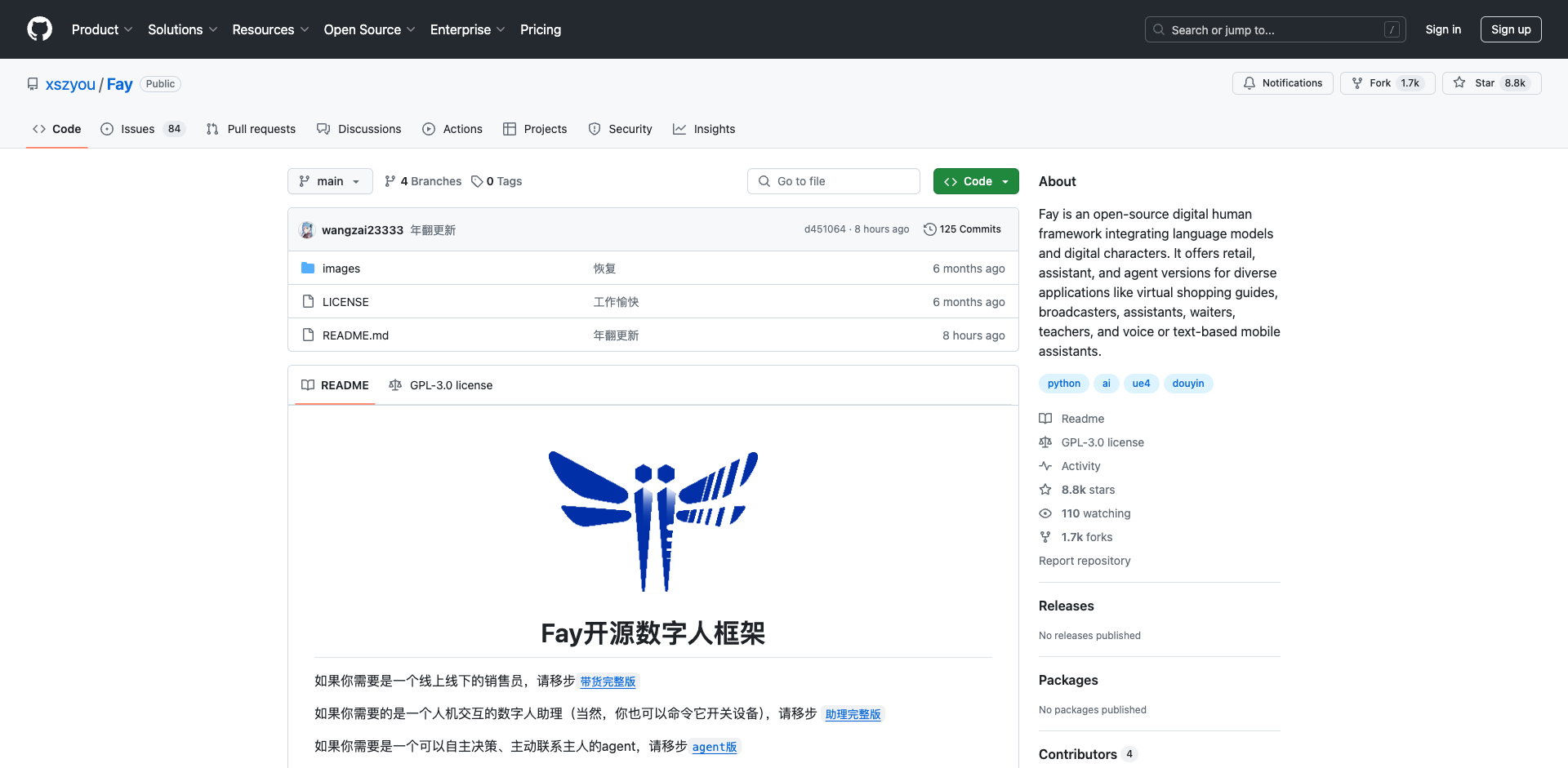The height and width of the screenshot is (768, 1568).
Task: Open the main branch selector dropdown
Action: tap(330, 181)
